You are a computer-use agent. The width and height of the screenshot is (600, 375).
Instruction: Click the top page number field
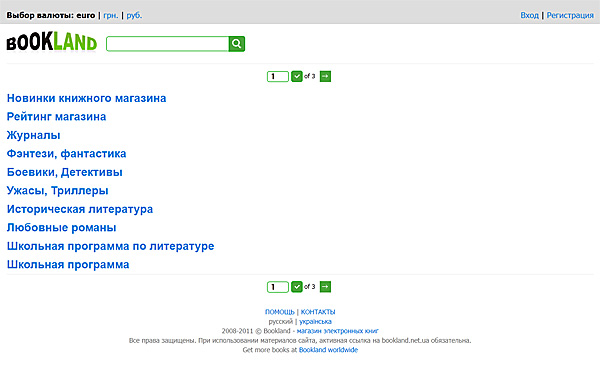coord(278,76)
